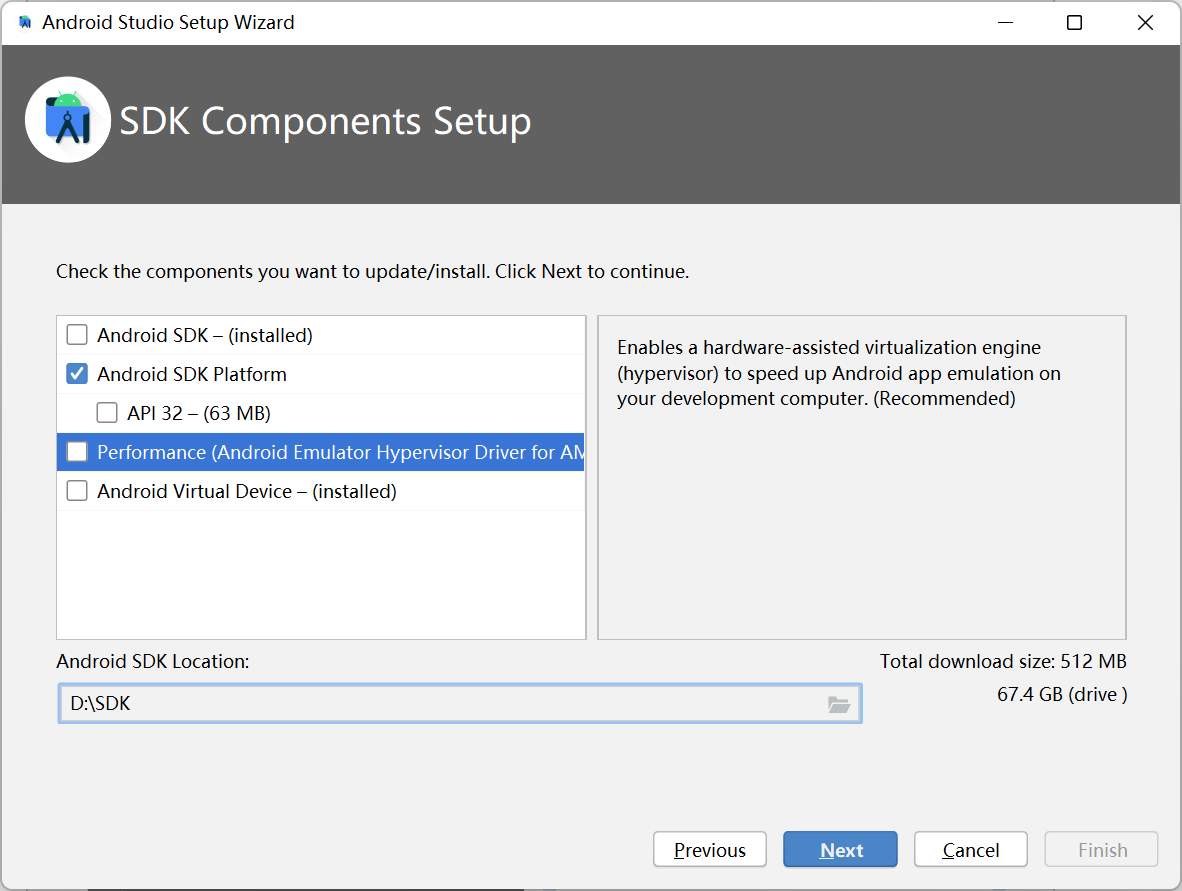1182x891 pixels.
Task: Cancel the setup wizard
Action: 970,850
